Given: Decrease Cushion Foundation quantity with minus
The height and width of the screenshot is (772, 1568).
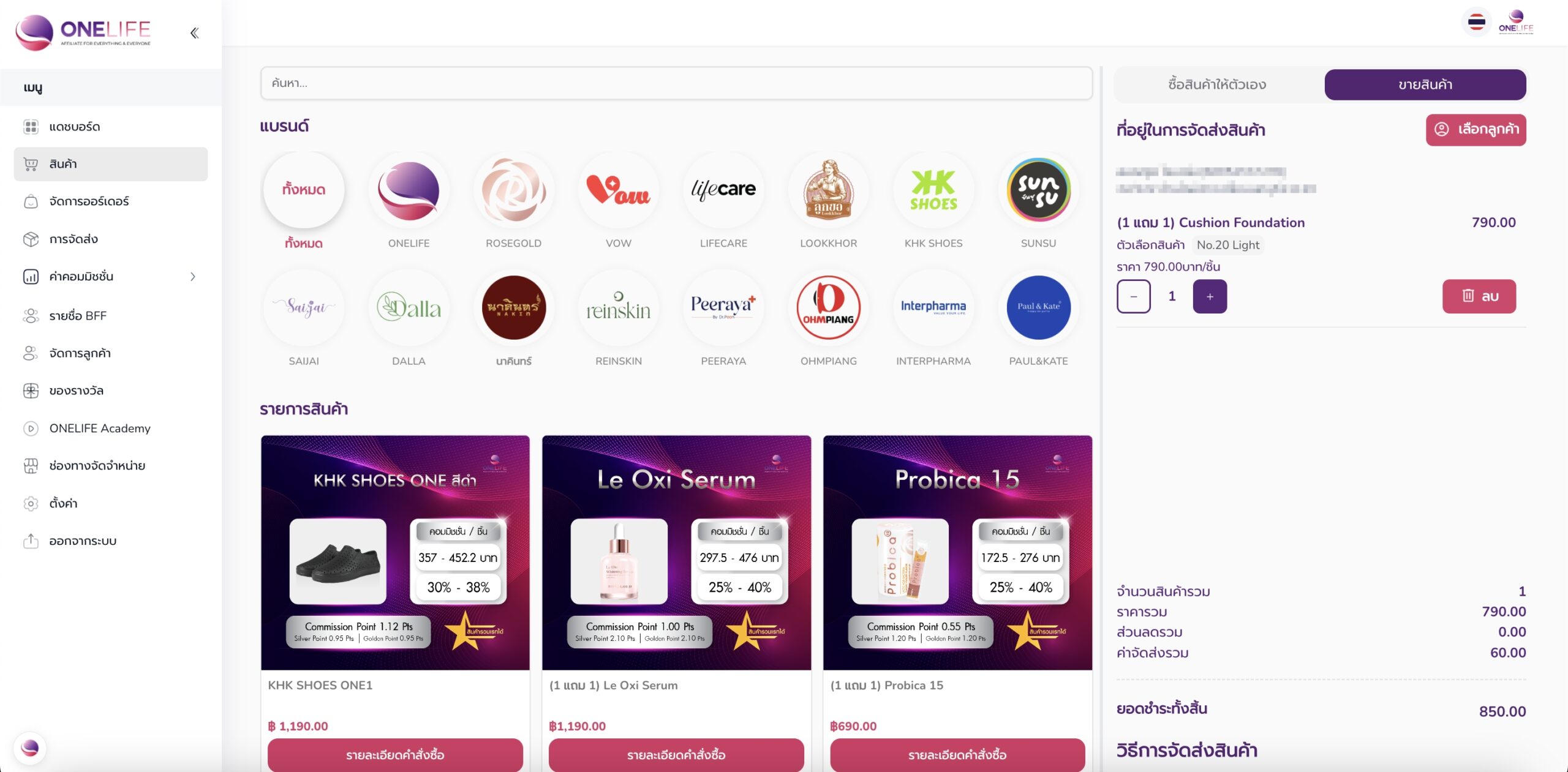Looking at the screenshot, I should tap(1133, 296).
